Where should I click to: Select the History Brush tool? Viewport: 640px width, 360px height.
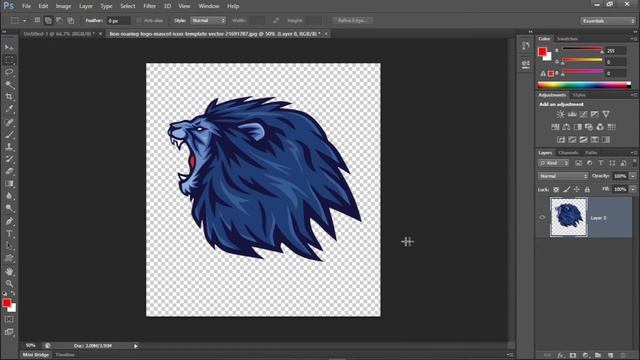[9, 159]
